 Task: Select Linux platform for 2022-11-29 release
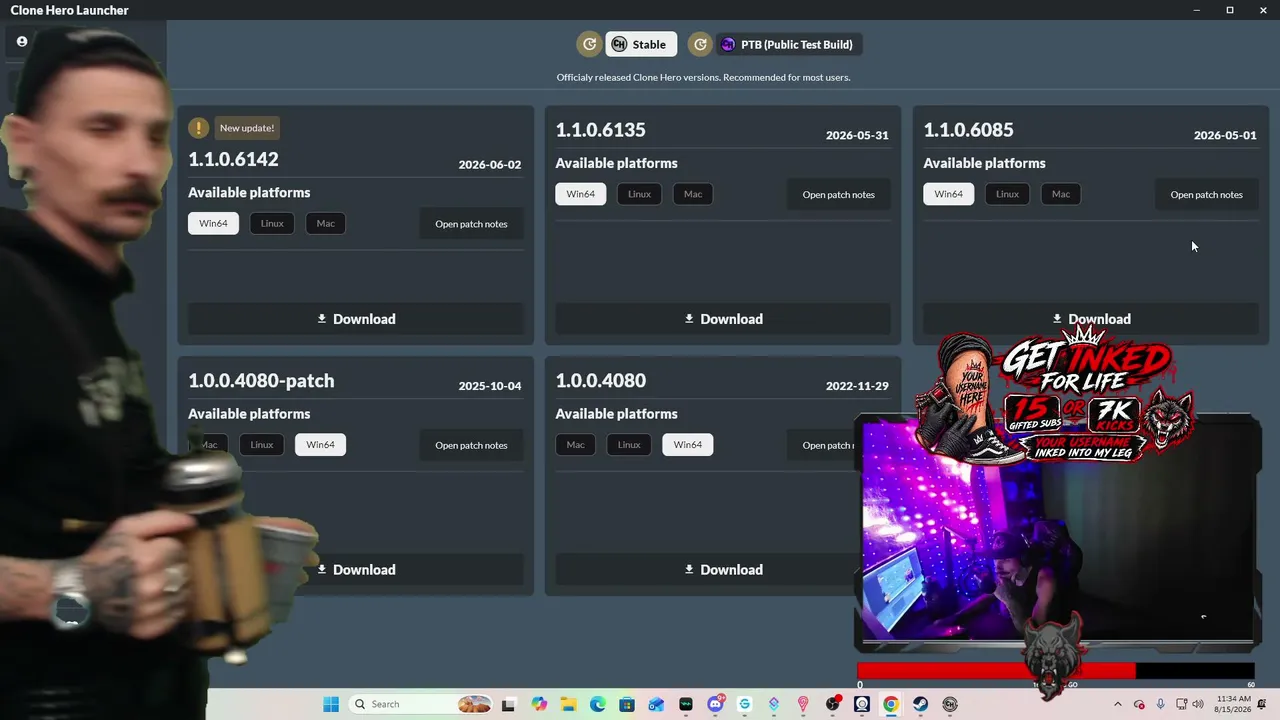[x=629, y=445]
